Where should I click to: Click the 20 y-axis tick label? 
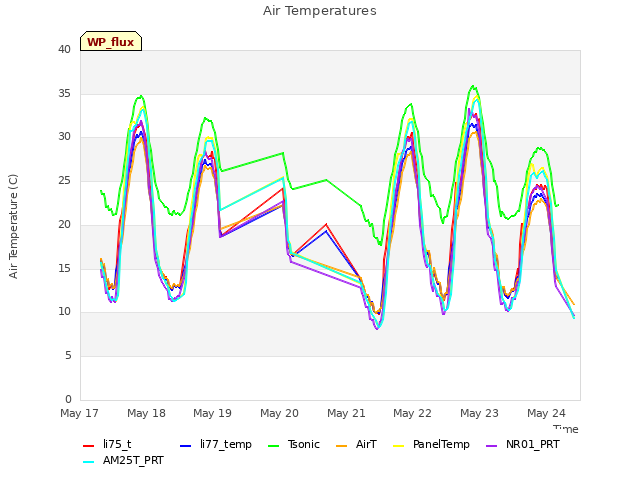(x=64, y=224)
